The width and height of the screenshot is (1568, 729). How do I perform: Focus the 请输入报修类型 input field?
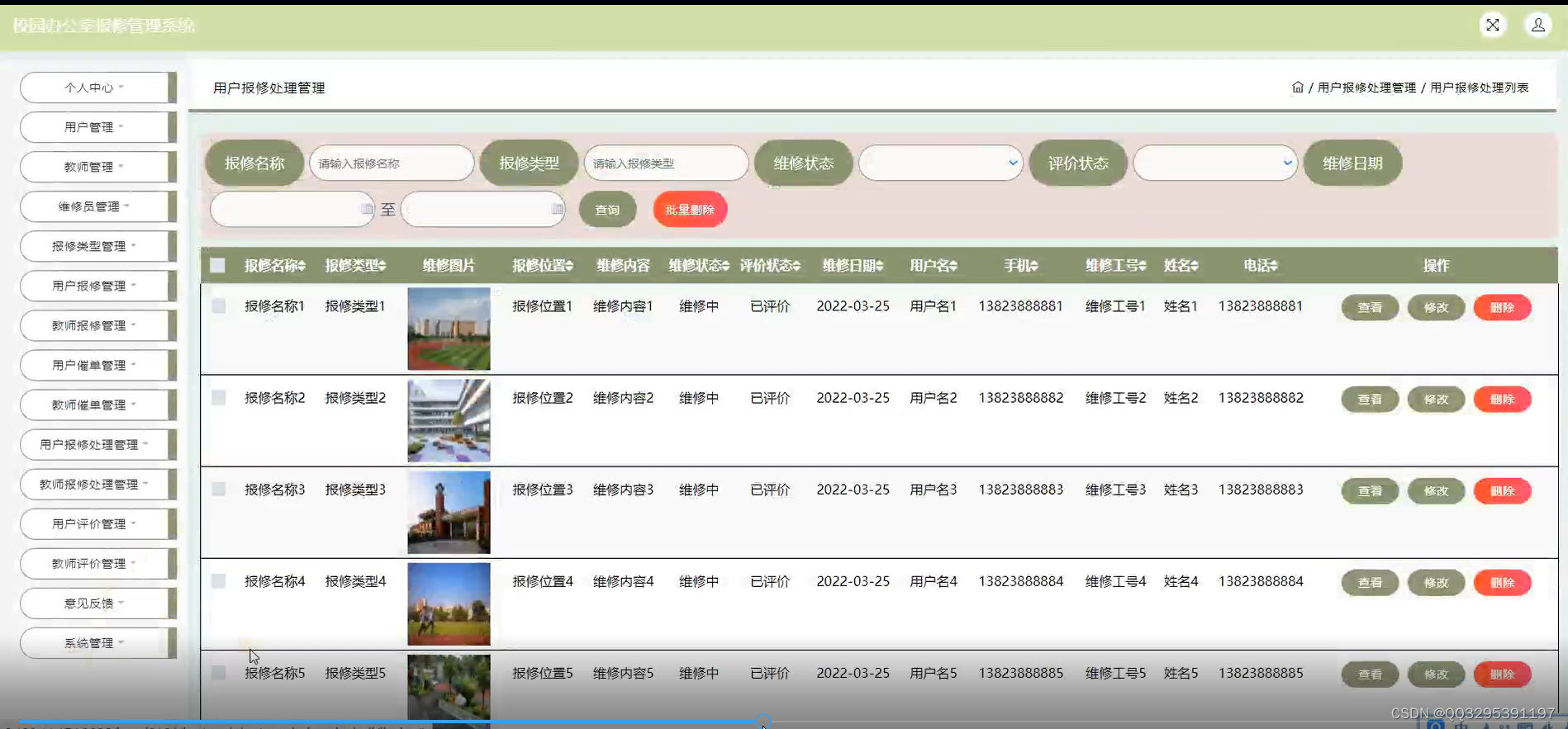[666, 163]
